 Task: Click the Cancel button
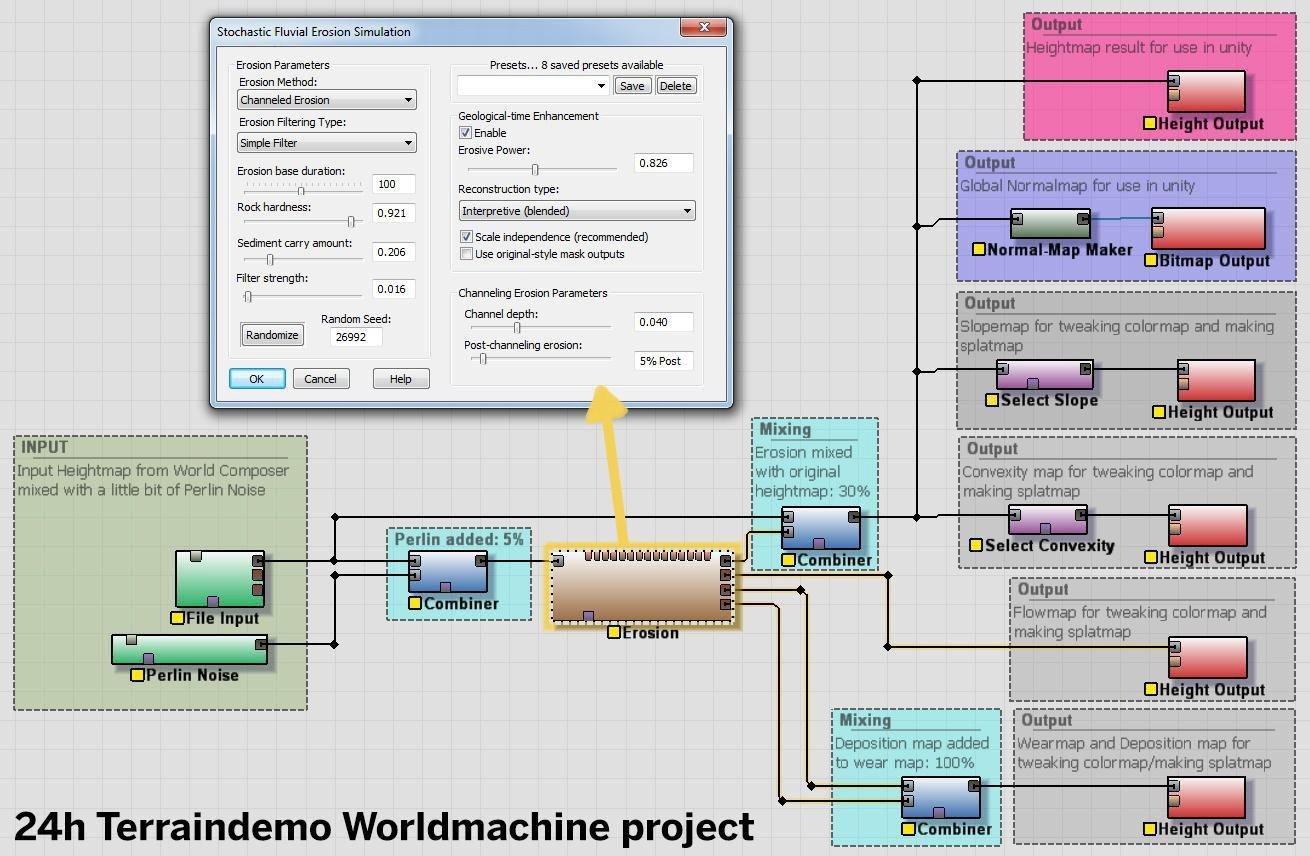click(x=321, y=378)
